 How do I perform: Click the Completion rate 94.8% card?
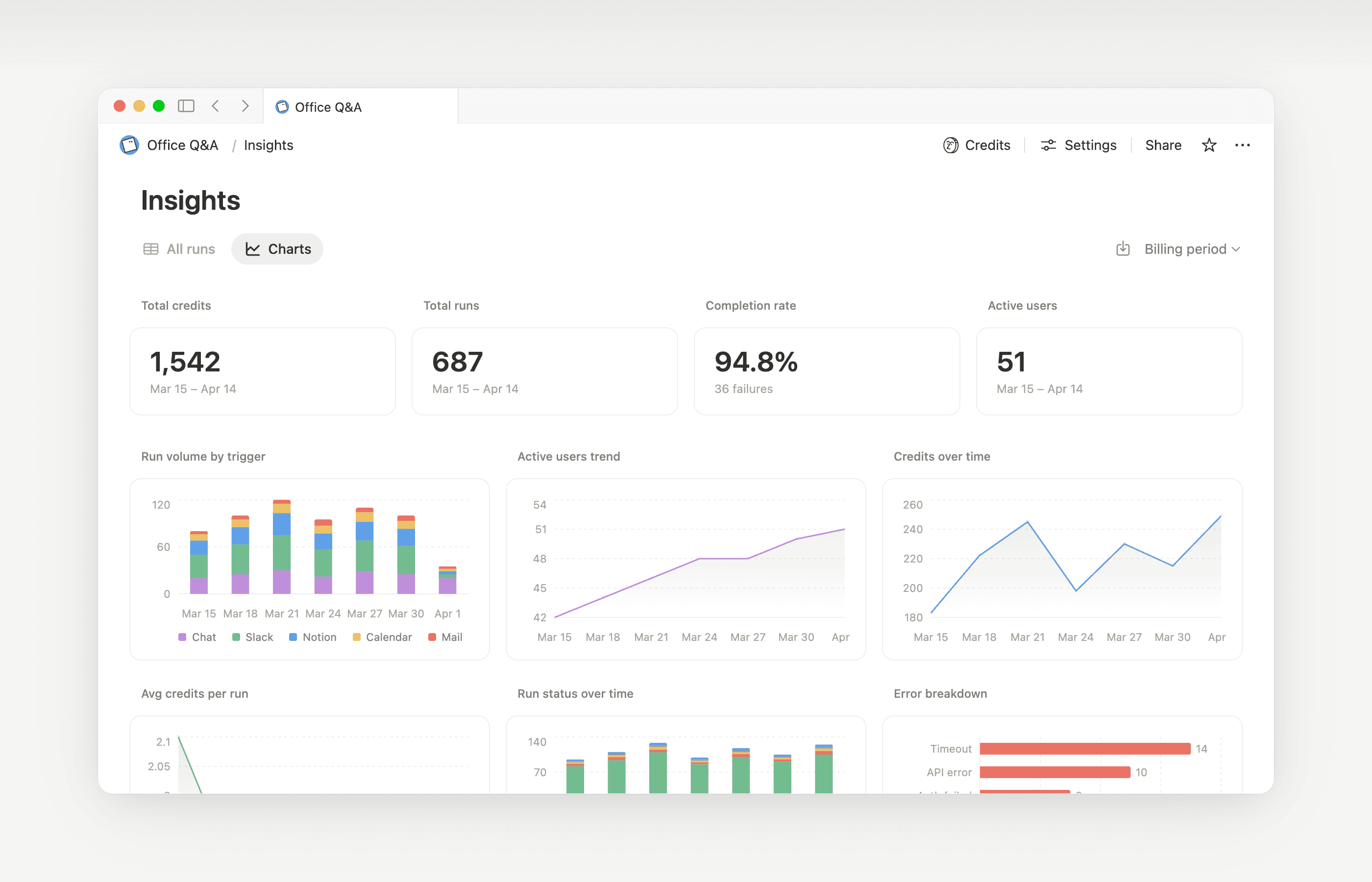click(826, 371)
